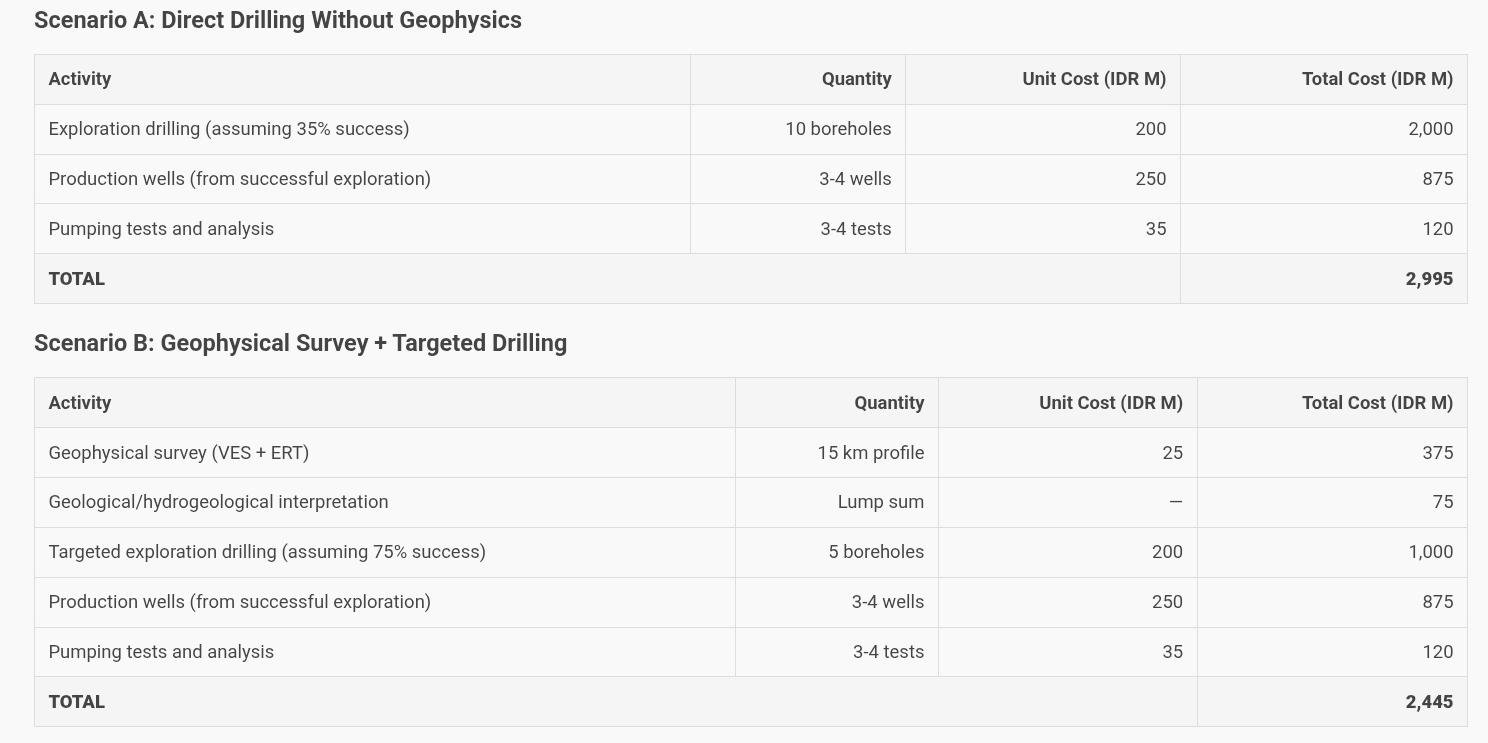The height and width of the screenshot is (743, 1488).
Task: Select the 15 km profile quantity cell
Action: [x=870, y=453]
